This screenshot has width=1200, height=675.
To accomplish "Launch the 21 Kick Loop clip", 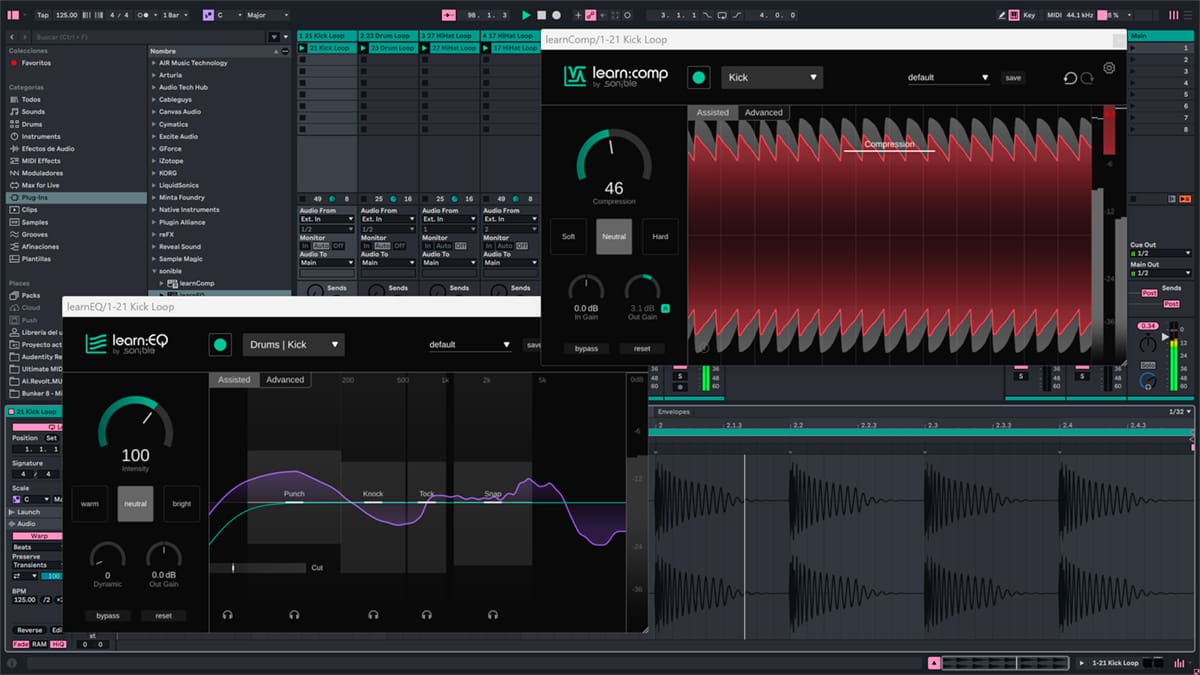I will point(303,48).
